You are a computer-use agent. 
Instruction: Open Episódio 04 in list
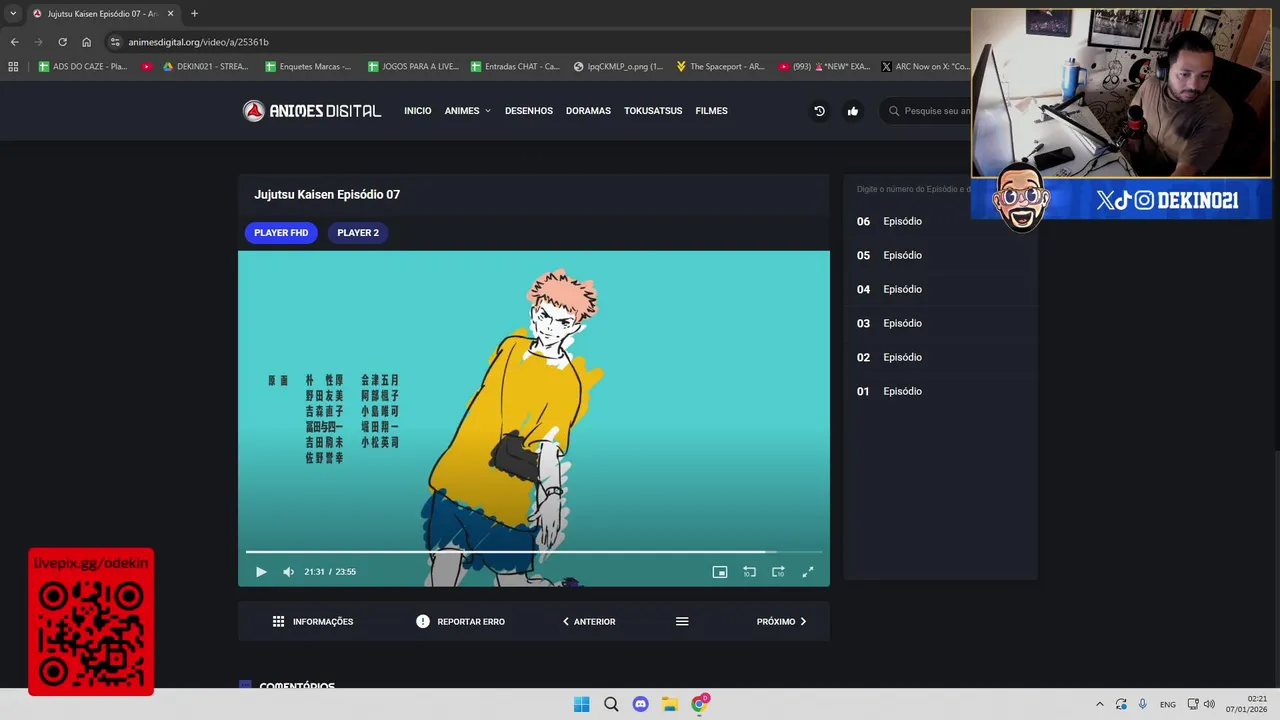[x=940, y=289]
